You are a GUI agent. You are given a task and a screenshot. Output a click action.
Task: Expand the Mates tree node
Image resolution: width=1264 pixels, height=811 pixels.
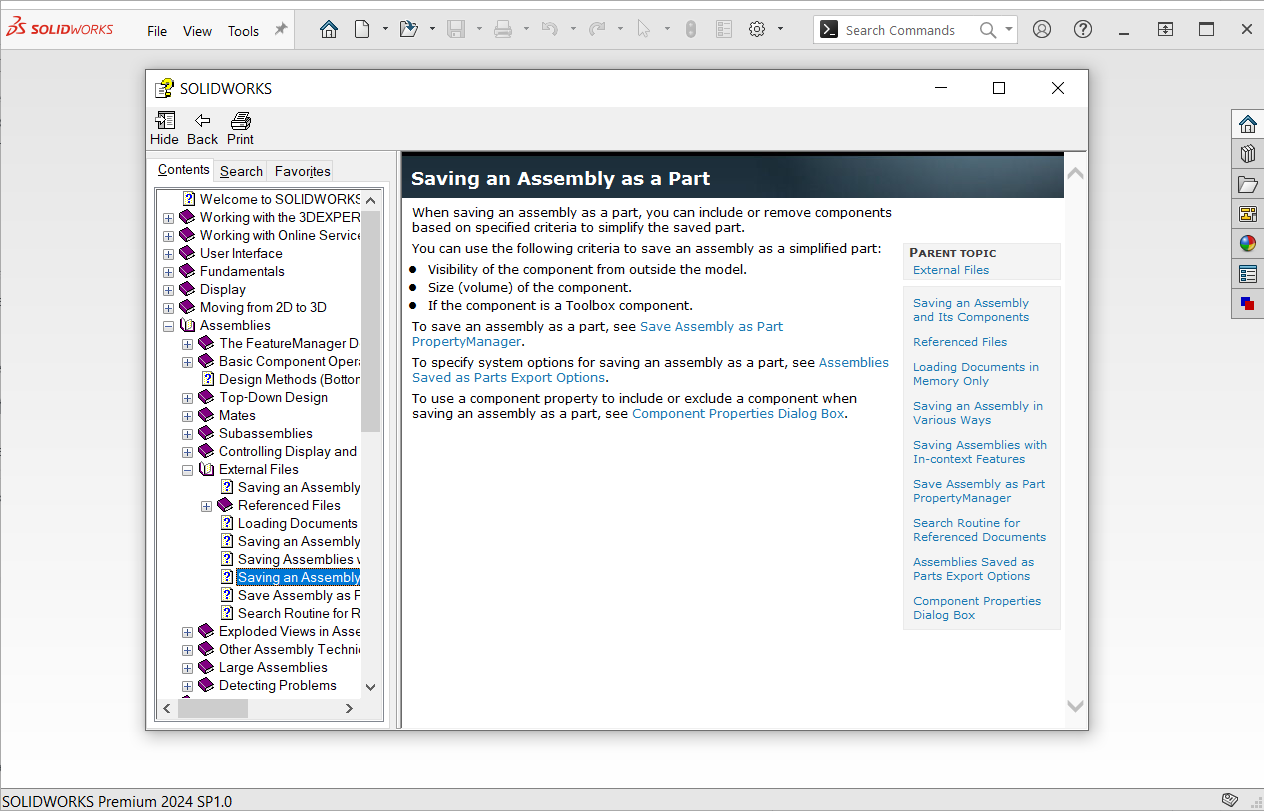(187, 415)
